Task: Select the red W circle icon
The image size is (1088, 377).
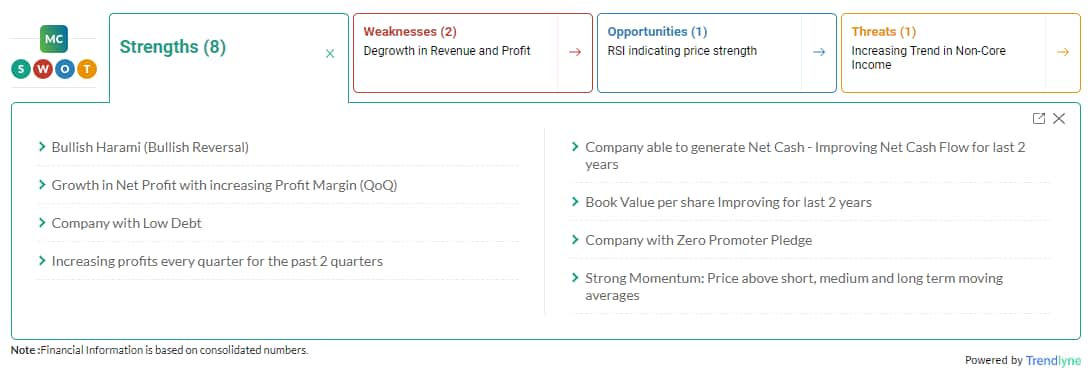Action: (43, 69)
